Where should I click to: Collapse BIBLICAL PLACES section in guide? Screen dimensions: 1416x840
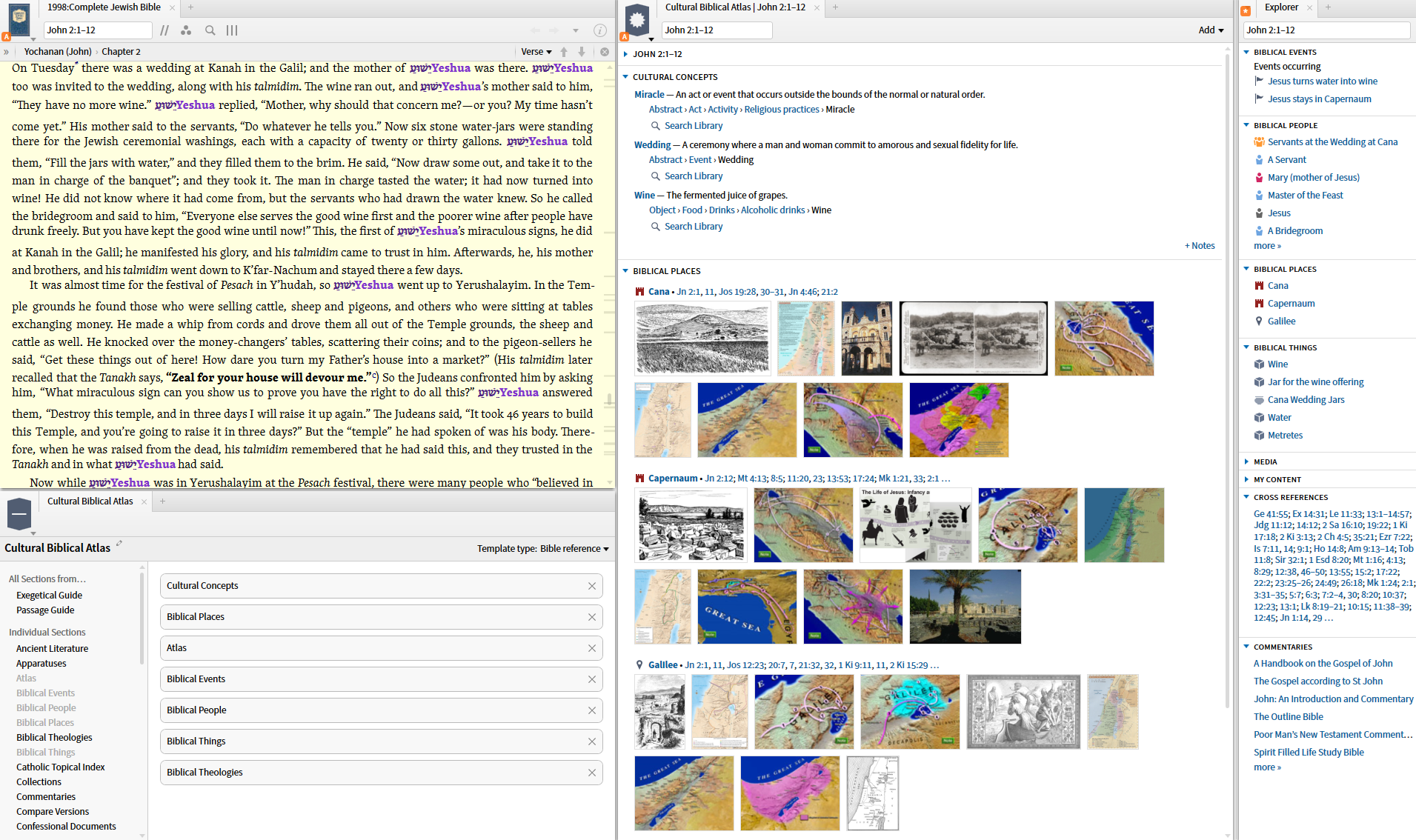pyautogui.click(x=626, y=271)
